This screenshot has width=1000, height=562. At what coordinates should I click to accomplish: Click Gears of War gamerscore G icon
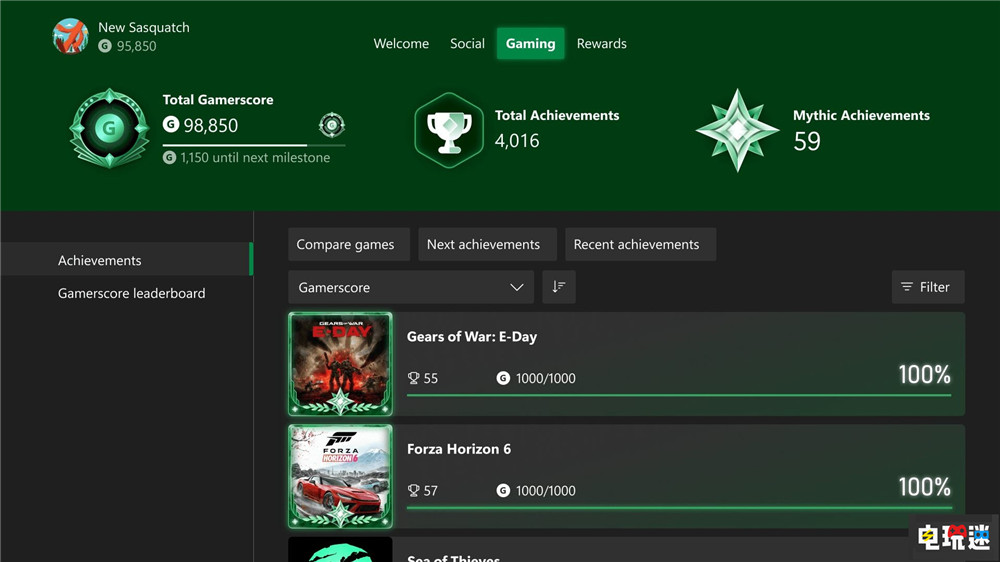tap(503, 378)
